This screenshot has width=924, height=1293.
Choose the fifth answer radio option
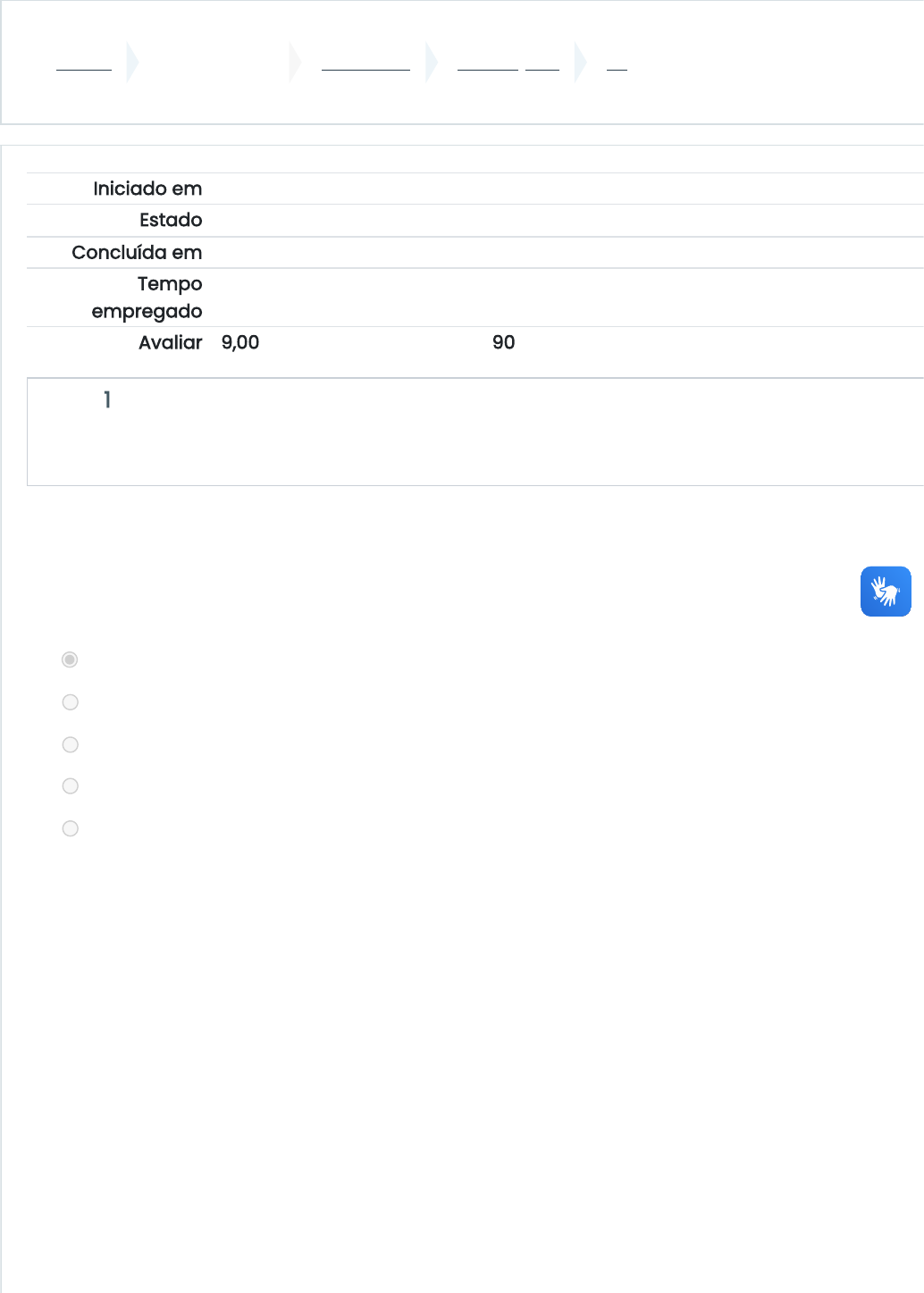tap(70, 828)
